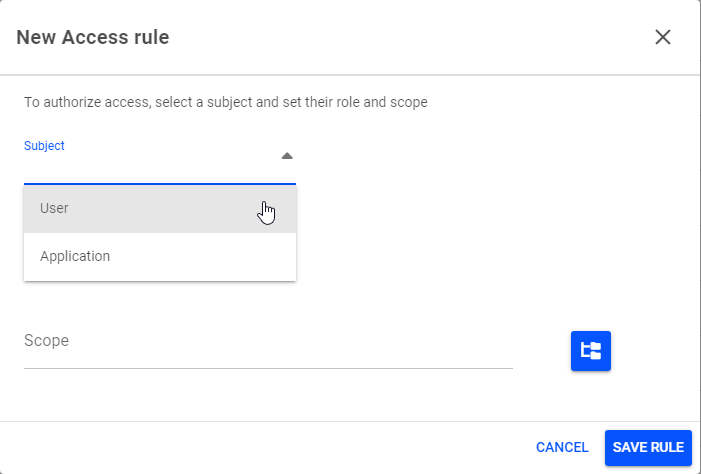Click the blue tree-structure button beside Scope
This screenshot has height=474, width=701.
coord(591,351)
